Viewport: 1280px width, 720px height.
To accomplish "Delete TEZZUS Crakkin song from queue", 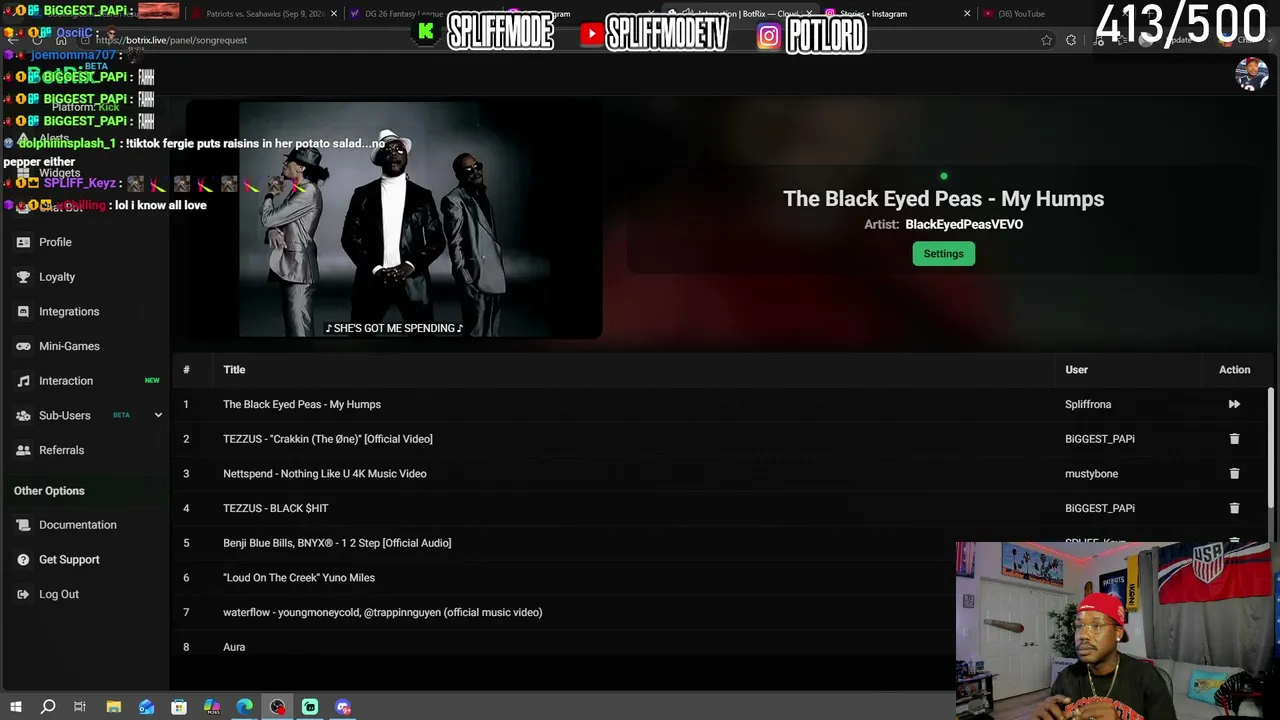I will point(1234,439).
